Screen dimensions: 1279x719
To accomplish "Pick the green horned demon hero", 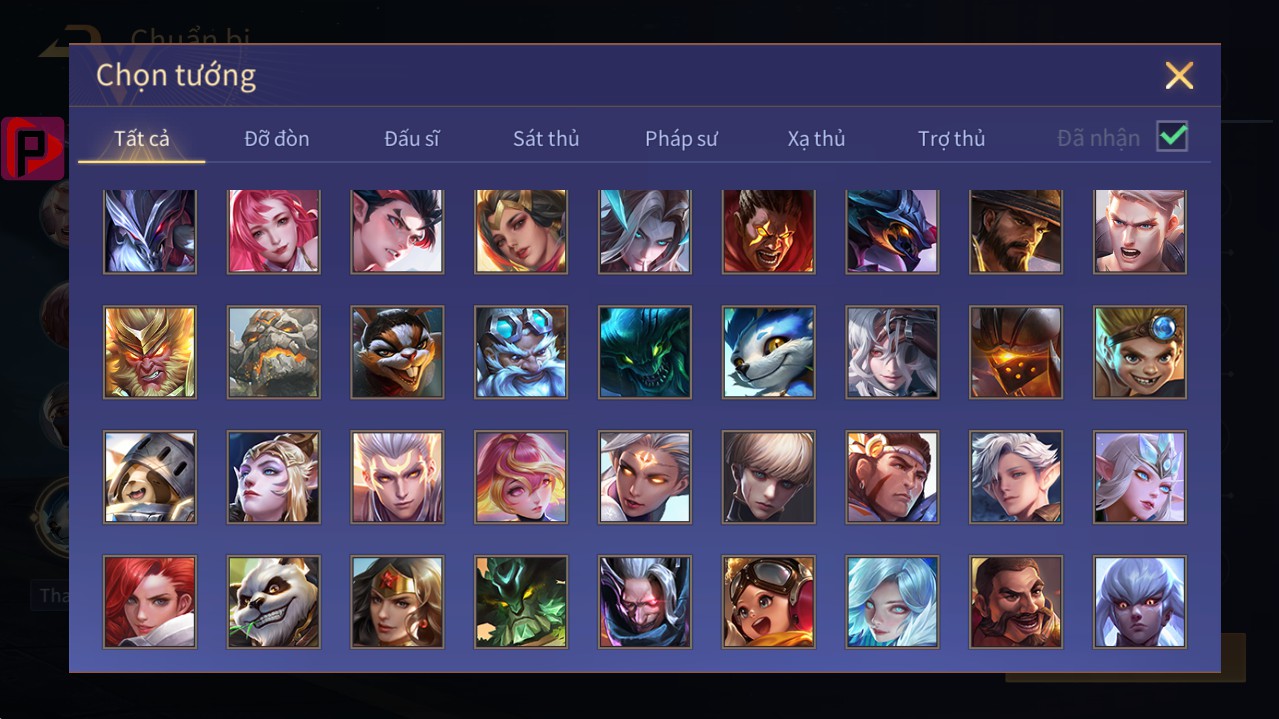I will 521,602.
